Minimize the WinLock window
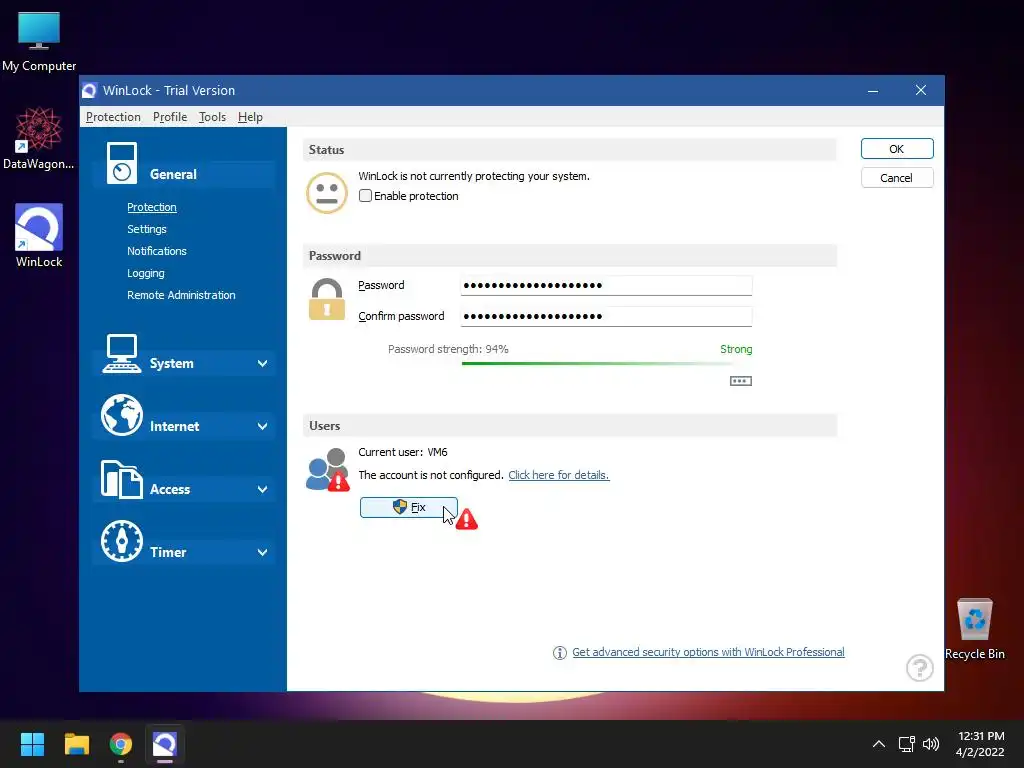1024x768 pixels. [x=872, y=90]
